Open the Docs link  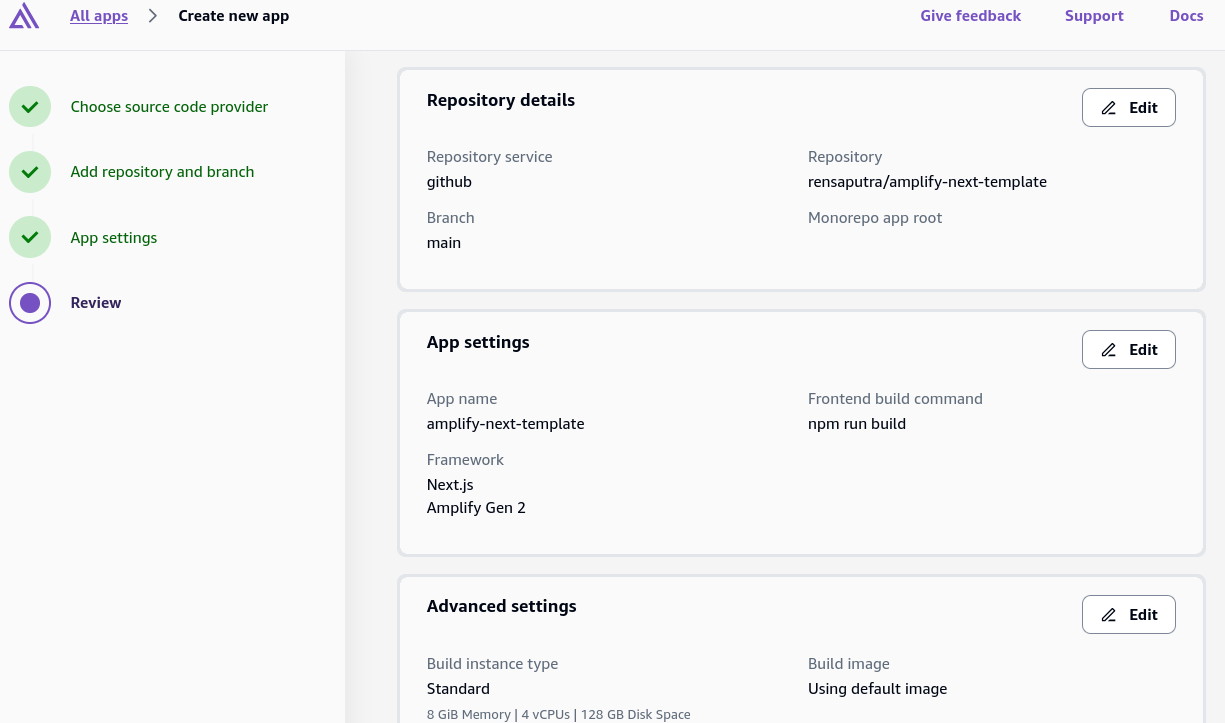click(x=1186, y=16)
